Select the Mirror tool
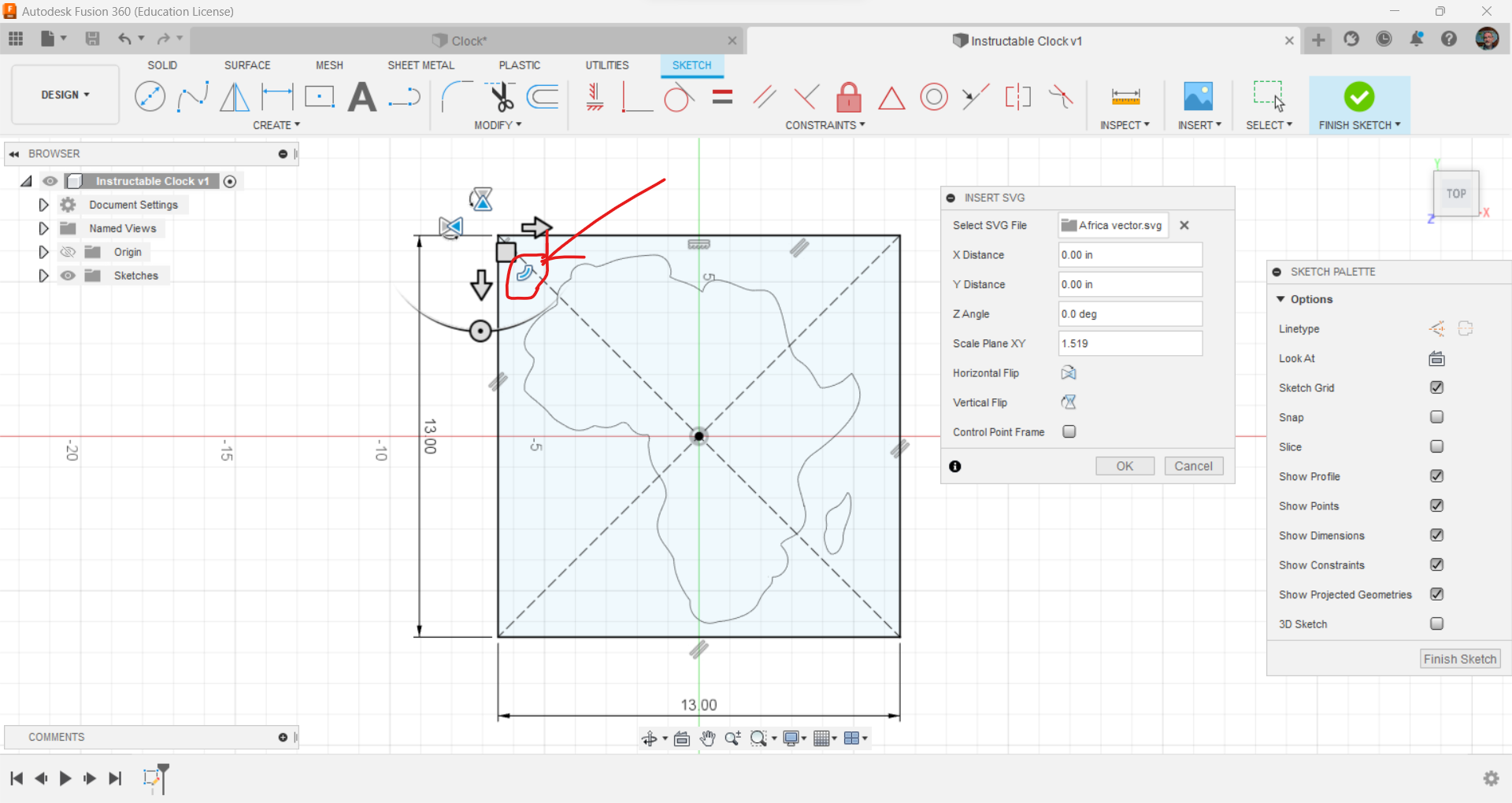Image resolution: width=1512 pixels, height=803 pixels. pos(234,96)
